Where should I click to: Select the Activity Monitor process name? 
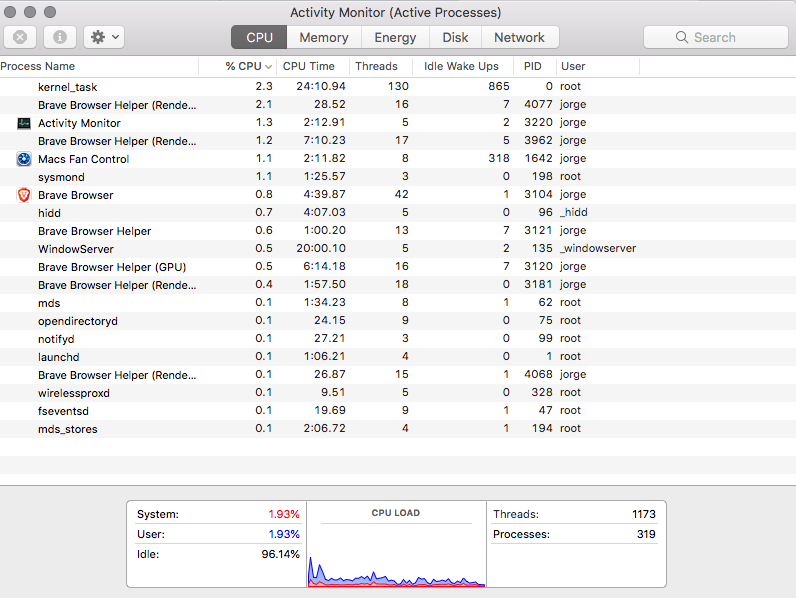pyautogui.click(x=79, y=123)
